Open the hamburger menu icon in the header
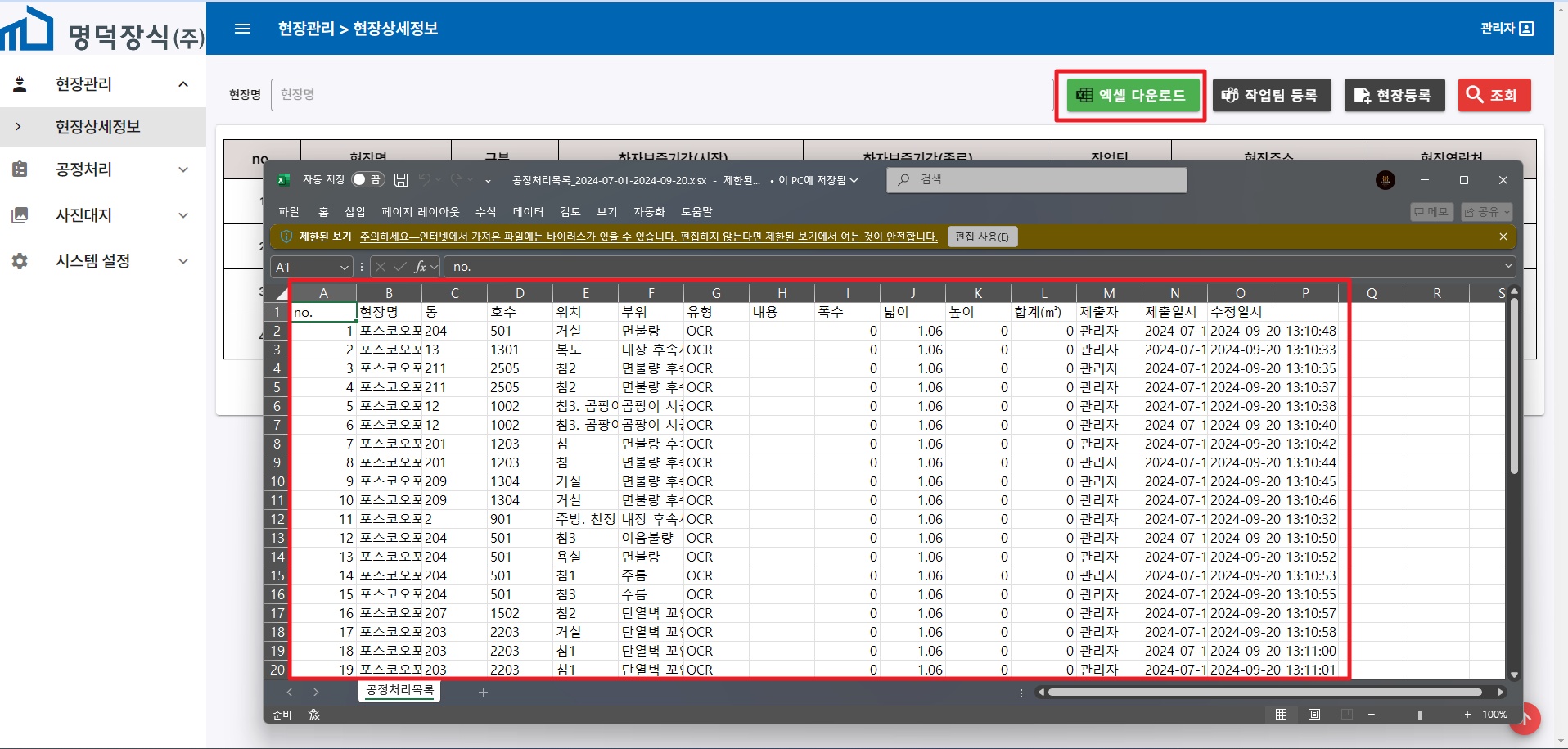 [x=242, y=29]
